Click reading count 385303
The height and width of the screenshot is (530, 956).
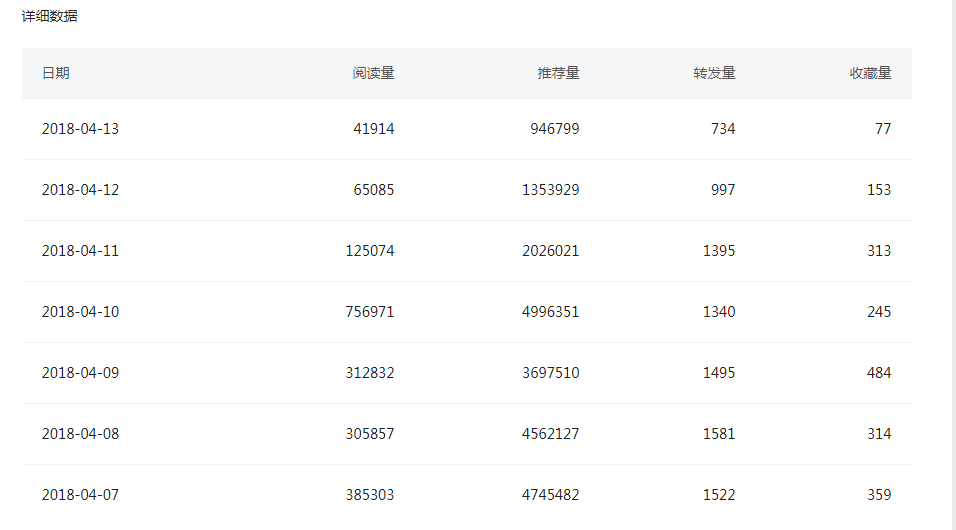(370, 495)
